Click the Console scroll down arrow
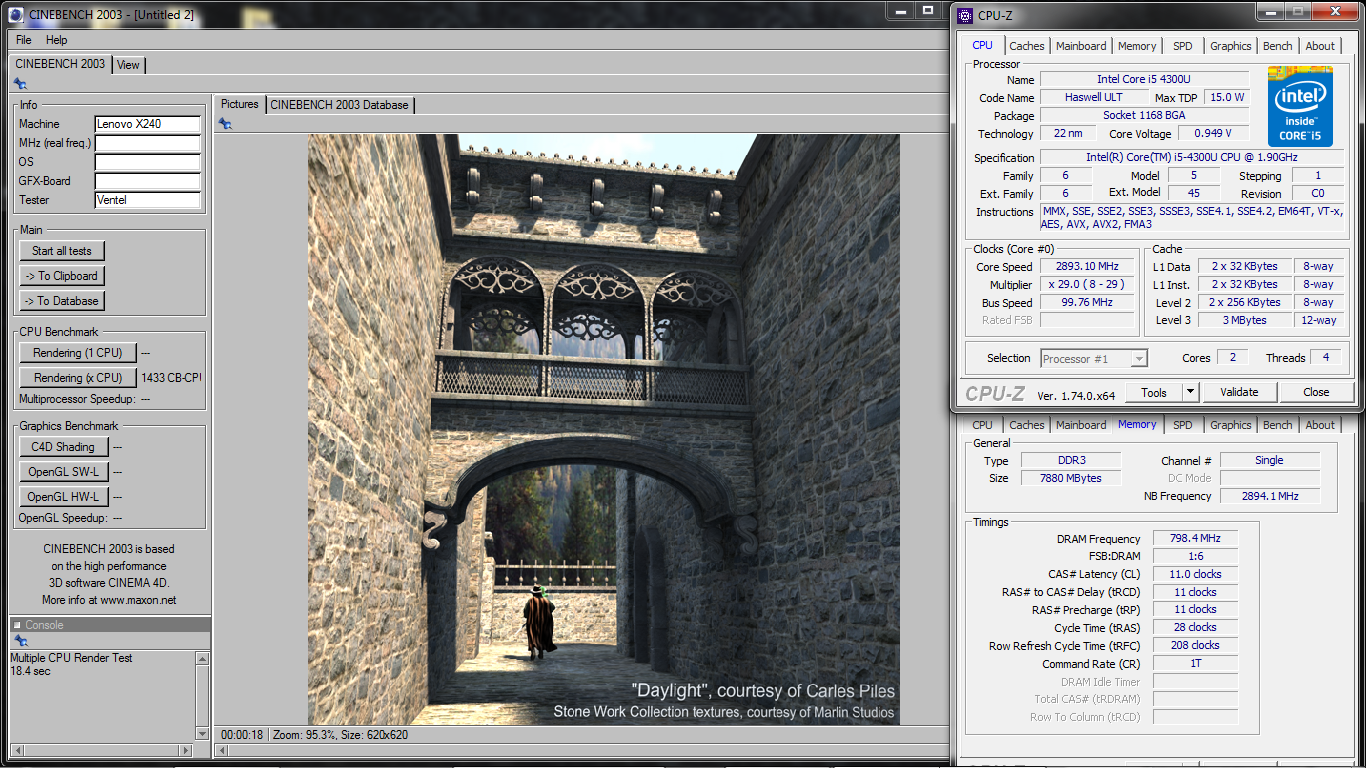This screenshot has width=1366, height=768. (x=203, y=734)
